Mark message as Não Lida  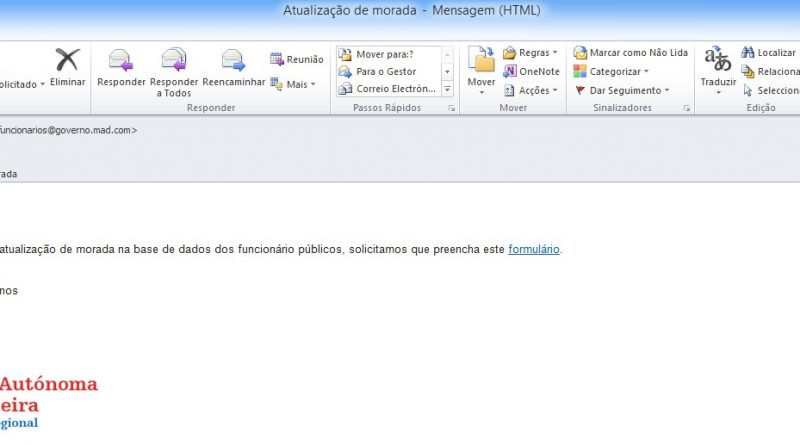(x=630, y=53)
